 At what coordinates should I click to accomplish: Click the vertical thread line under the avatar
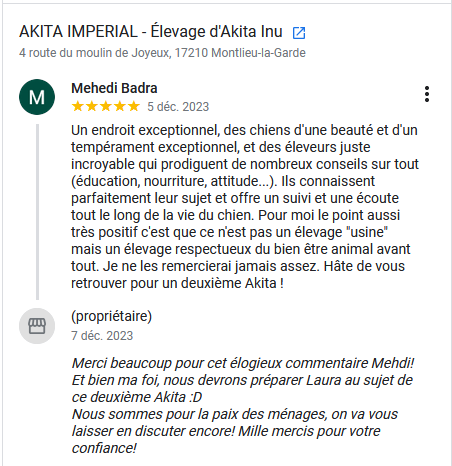37,212
